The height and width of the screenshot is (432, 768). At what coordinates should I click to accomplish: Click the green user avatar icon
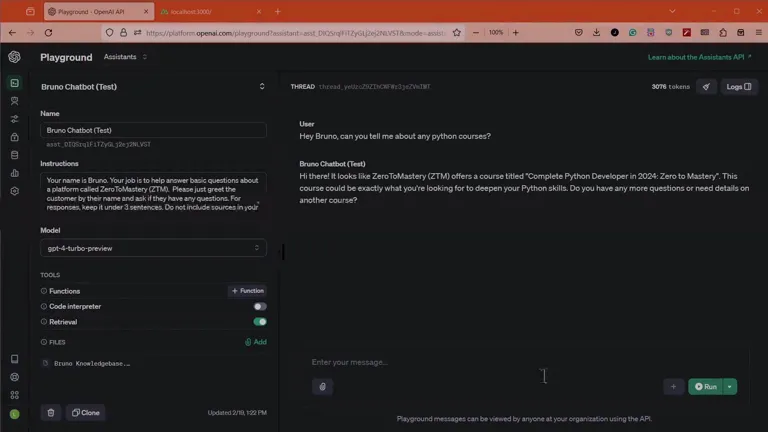click(x=15, y=414)
